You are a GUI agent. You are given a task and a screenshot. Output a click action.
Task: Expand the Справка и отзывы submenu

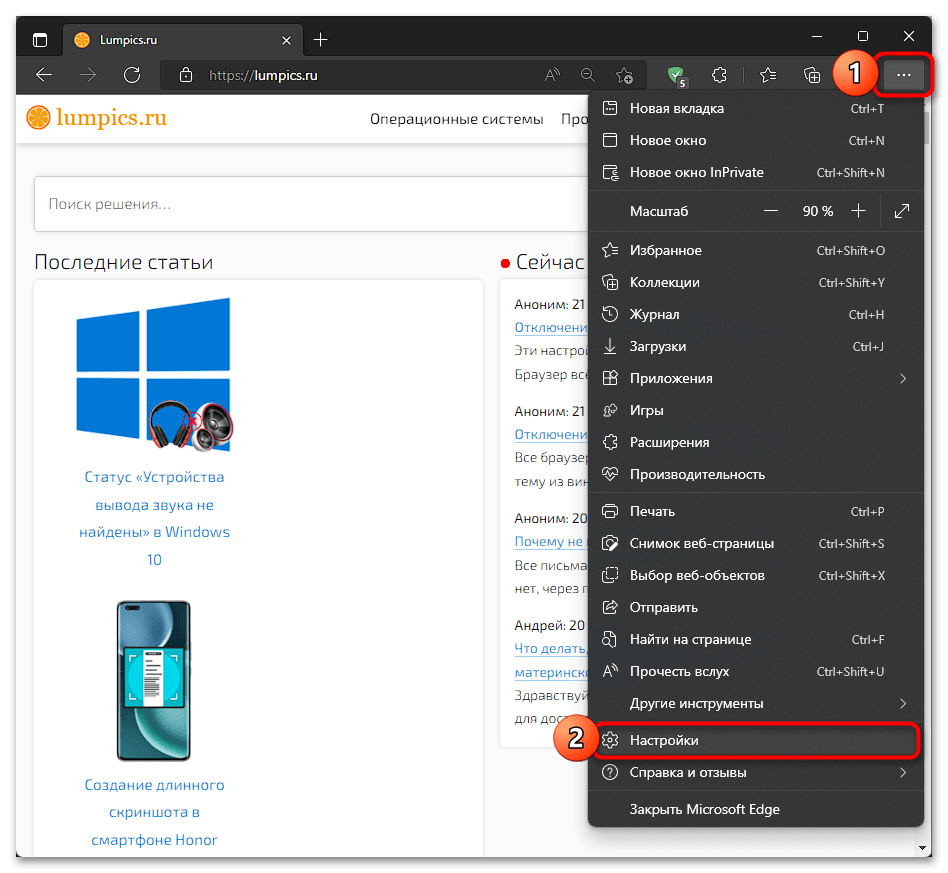coord(755,773)
